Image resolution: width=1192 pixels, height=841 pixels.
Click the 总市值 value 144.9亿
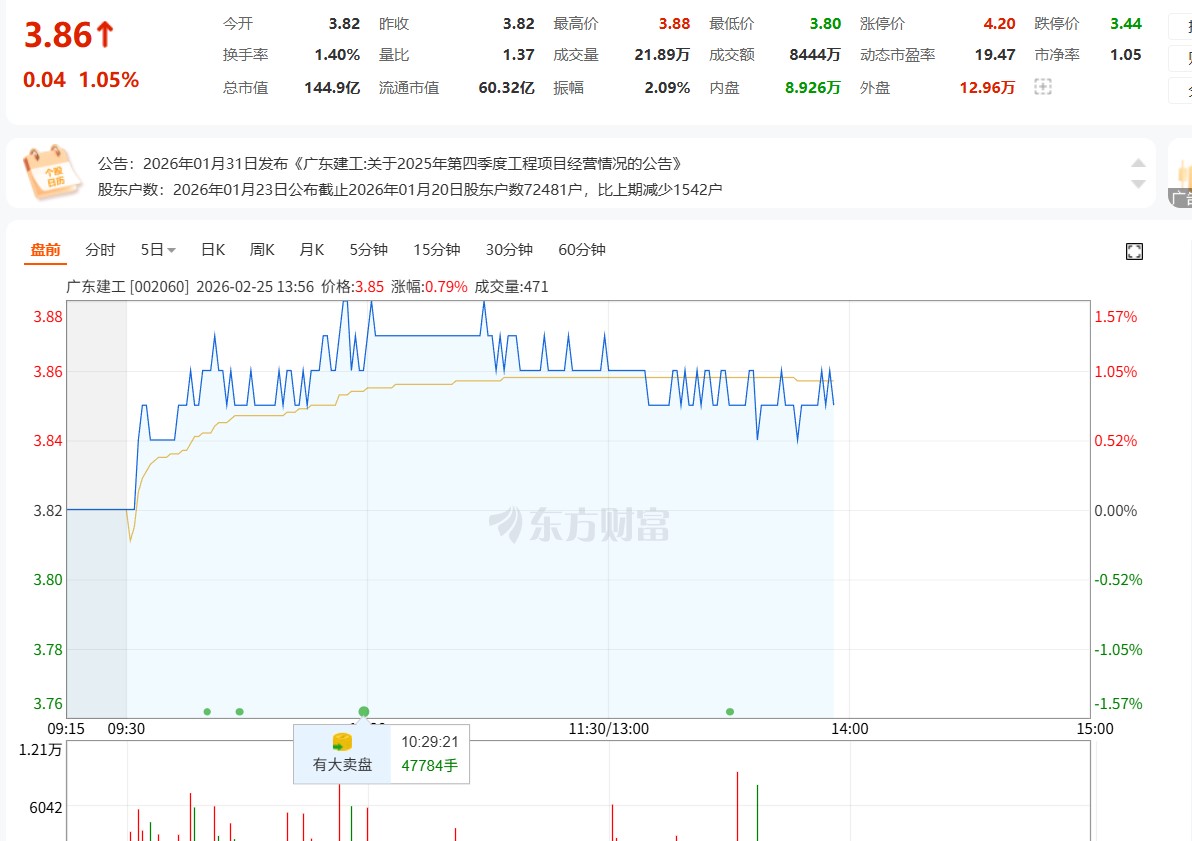click(x=332, y=87)
